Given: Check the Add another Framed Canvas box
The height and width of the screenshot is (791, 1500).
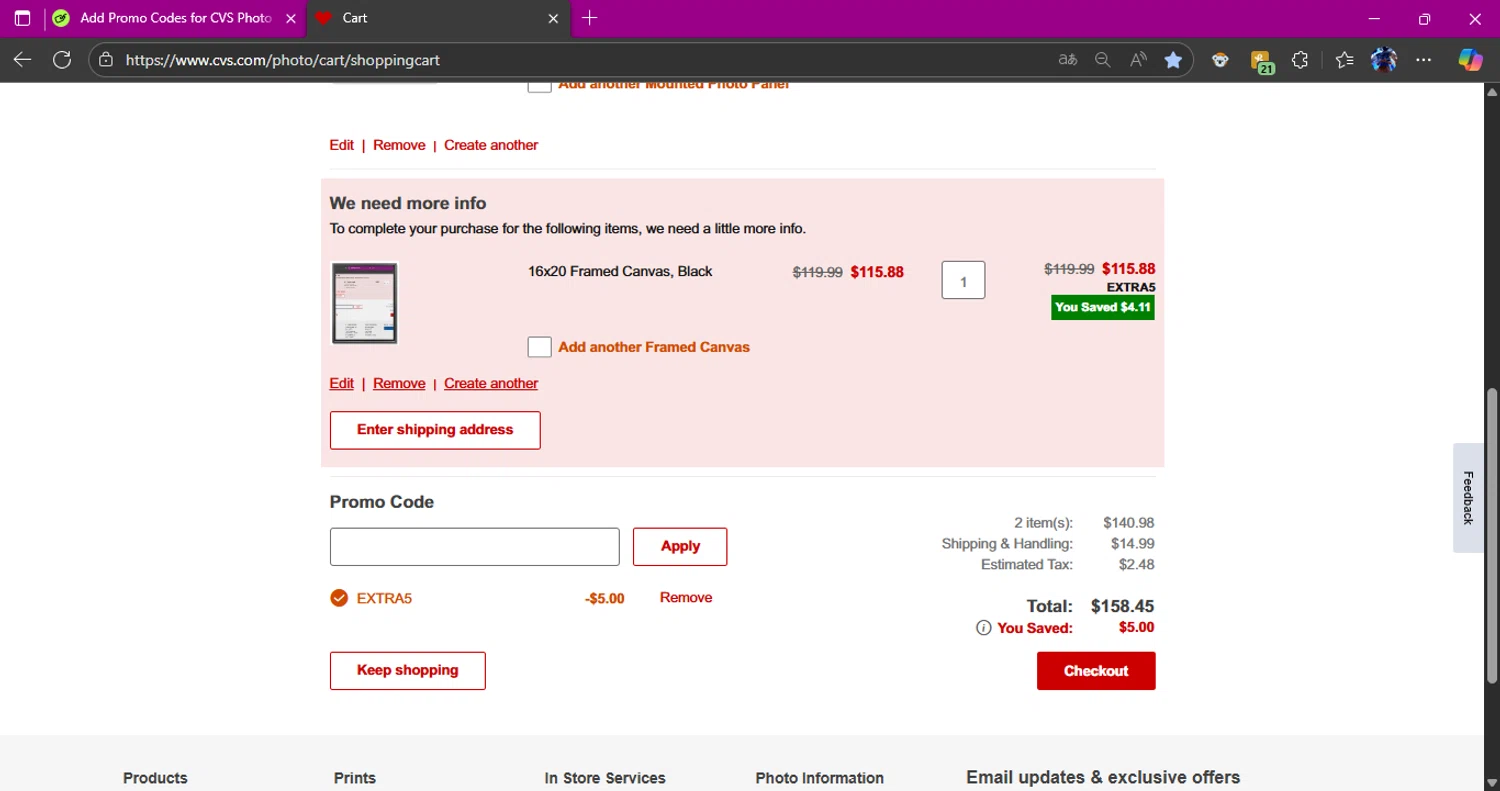Looking at the screenshot, I should pos(539,347).
